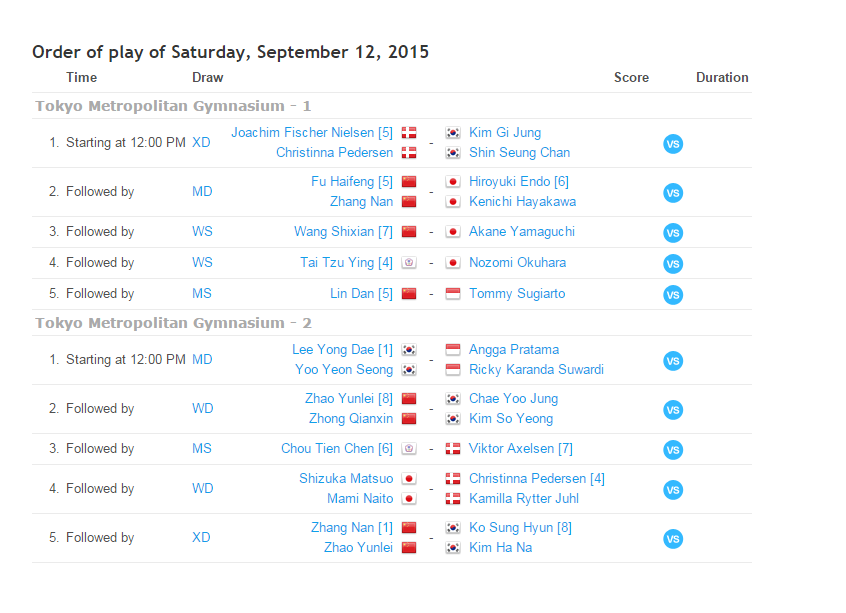
Task: Click VS icon for Lin Dan match
Action: point(673,295)
